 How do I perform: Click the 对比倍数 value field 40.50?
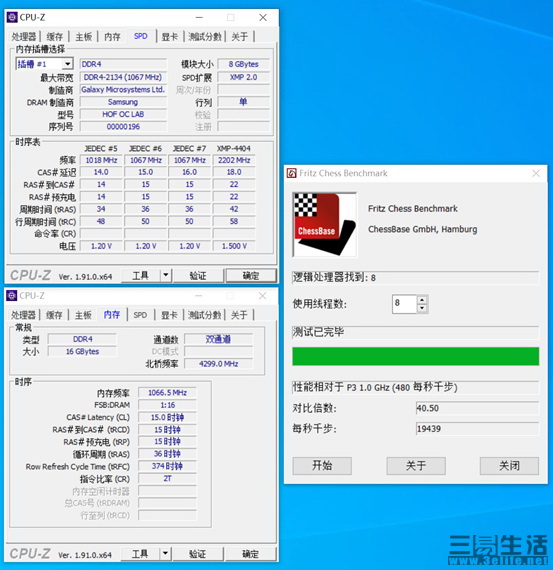(477, 408)
